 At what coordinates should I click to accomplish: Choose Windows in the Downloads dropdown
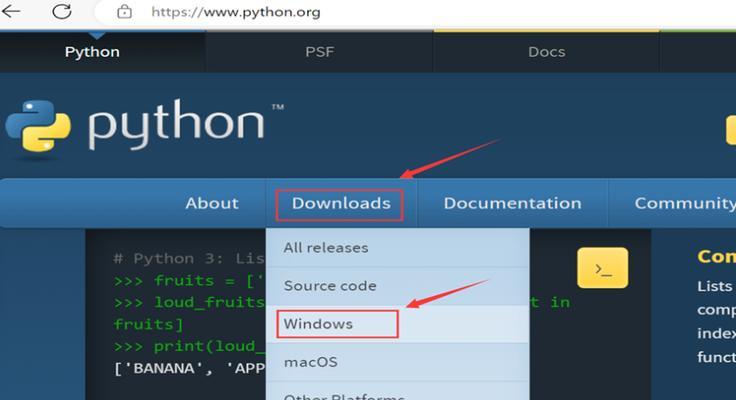coord(398,324)
